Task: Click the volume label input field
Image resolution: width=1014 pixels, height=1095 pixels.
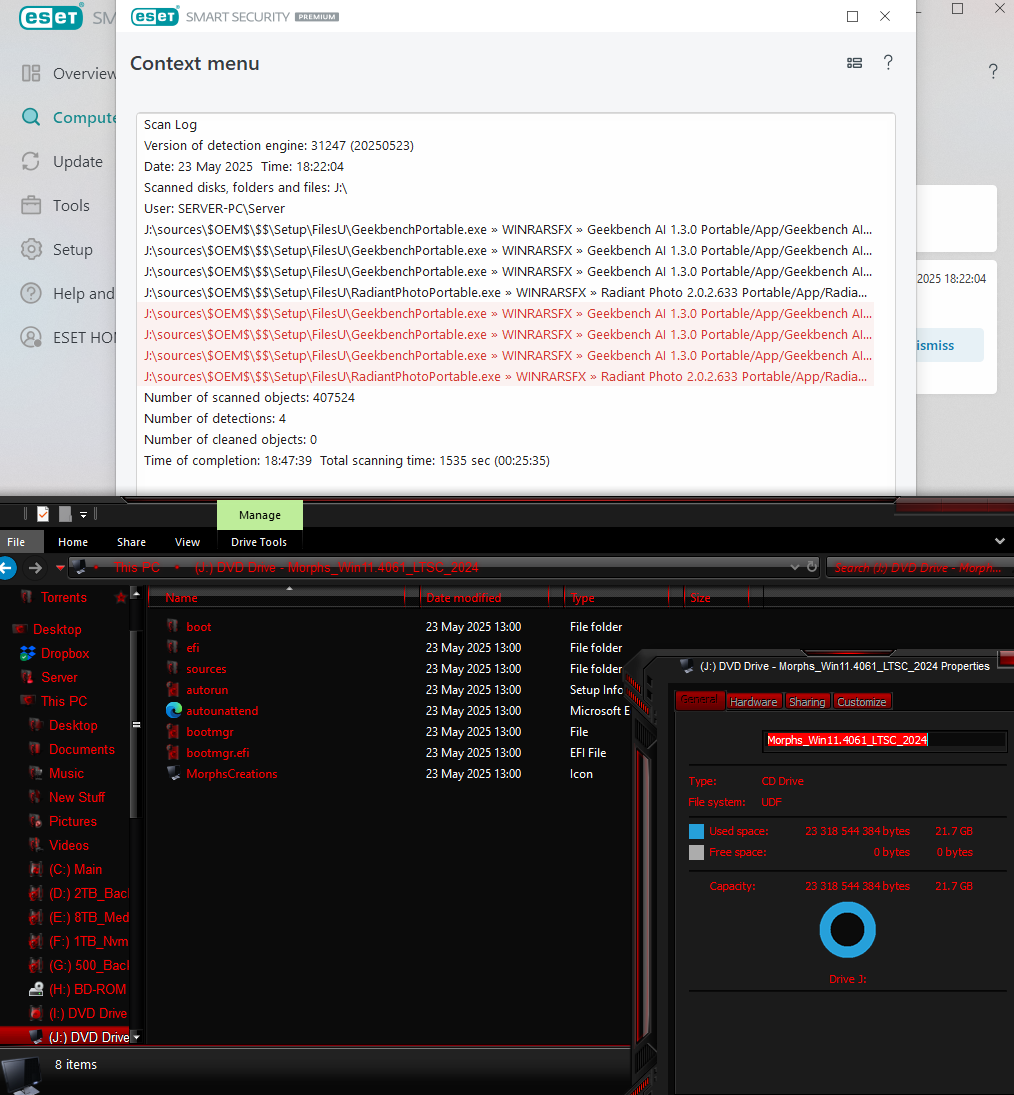Action: tap(884, 740)
